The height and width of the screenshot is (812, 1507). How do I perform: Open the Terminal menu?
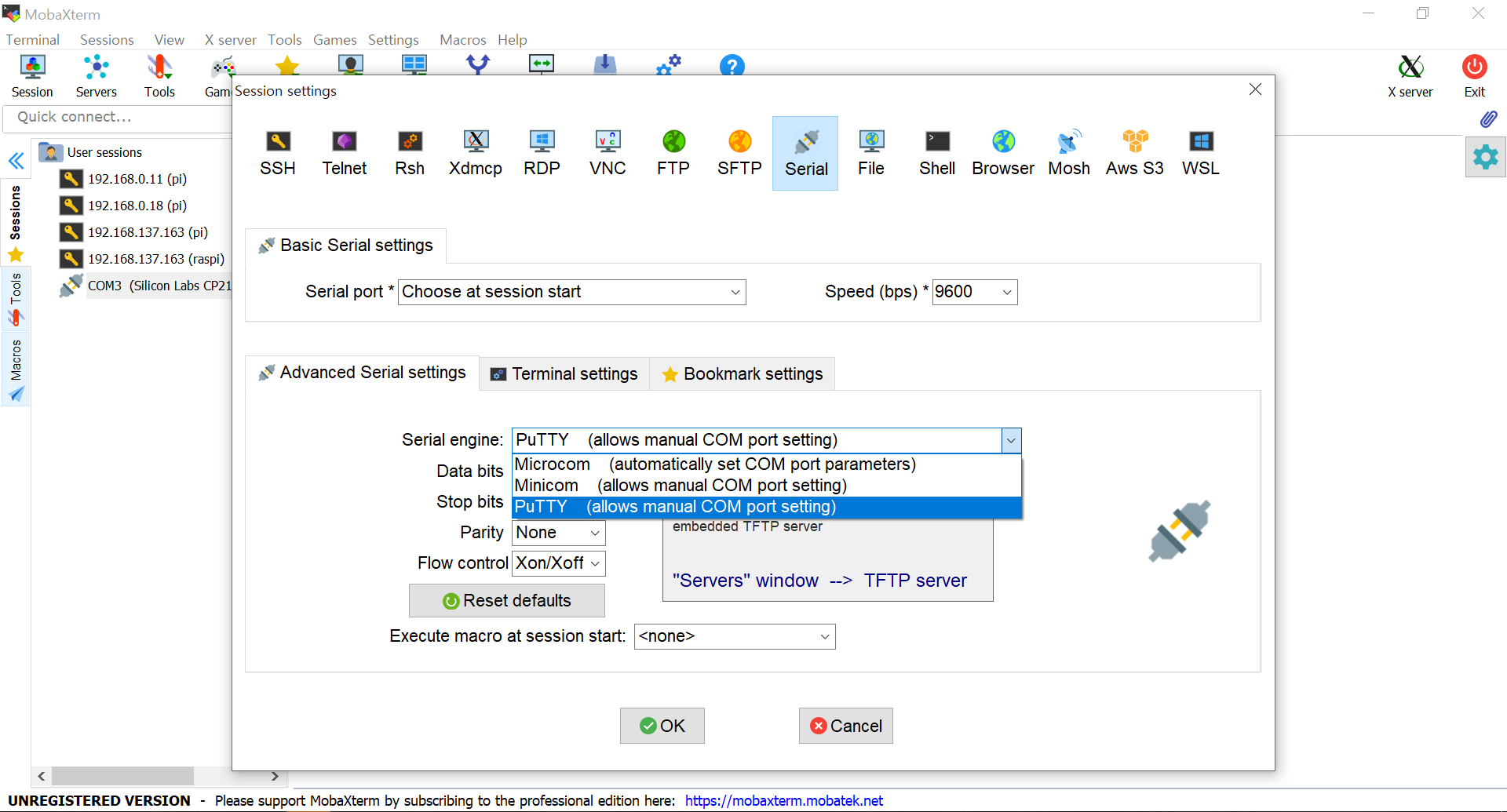32,40
